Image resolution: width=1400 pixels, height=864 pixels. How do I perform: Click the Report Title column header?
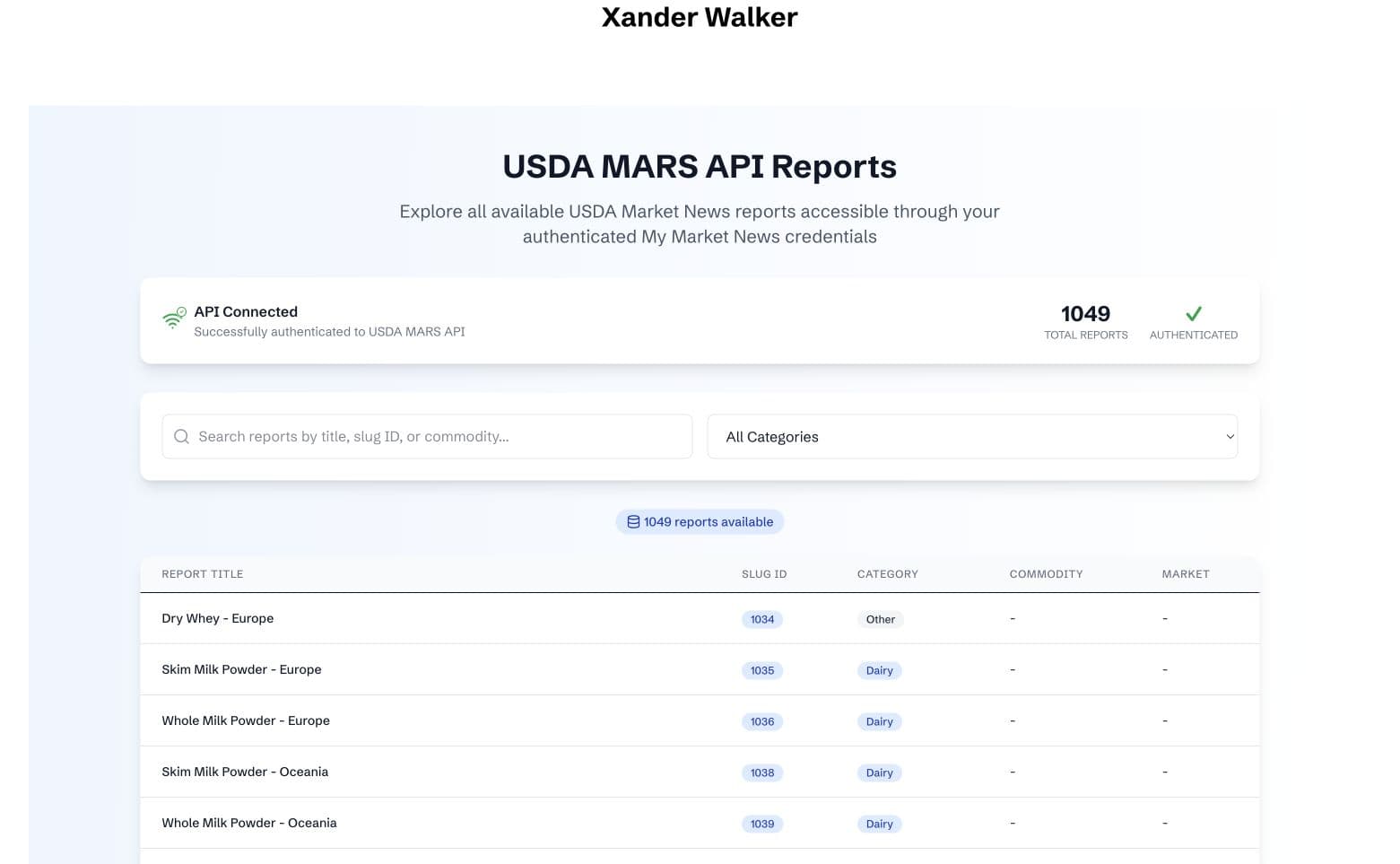click(x=203, y=574)
